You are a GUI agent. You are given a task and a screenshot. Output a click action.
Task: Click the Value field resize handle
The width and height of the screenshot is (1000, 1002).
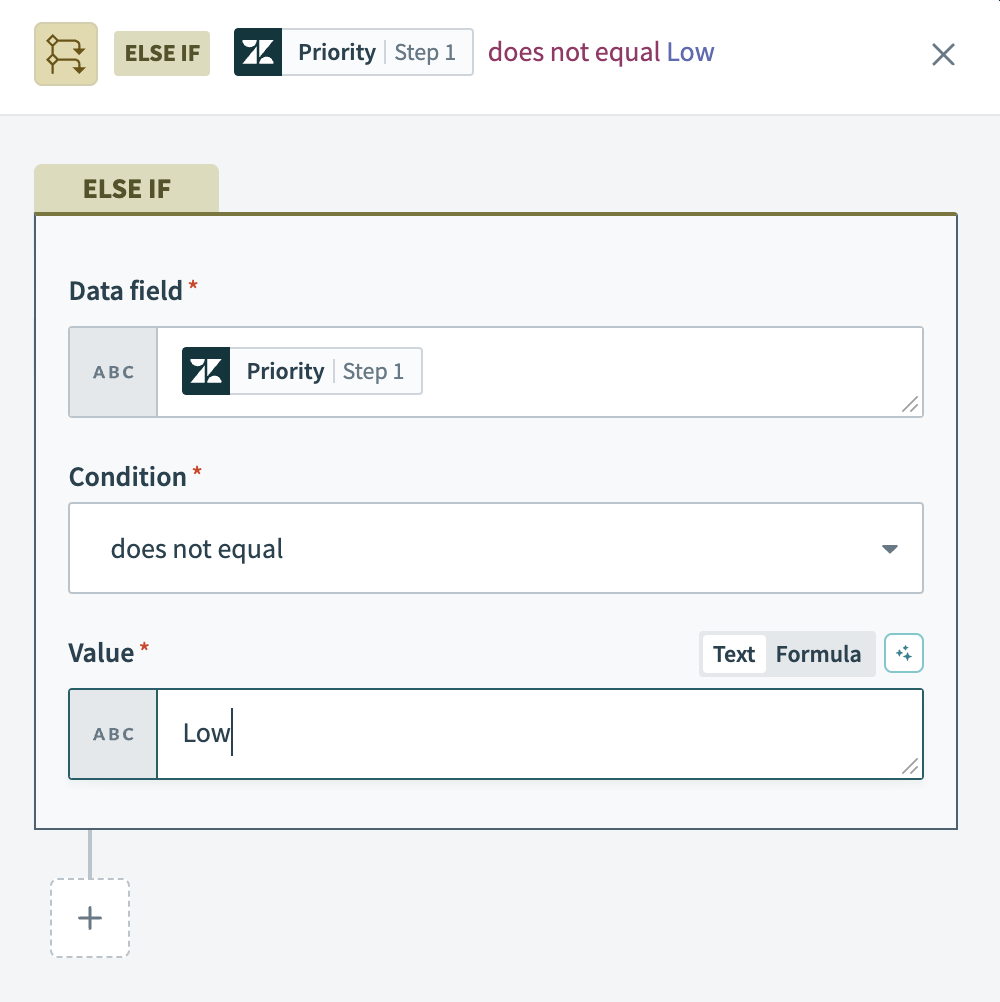tap(910, 766)
